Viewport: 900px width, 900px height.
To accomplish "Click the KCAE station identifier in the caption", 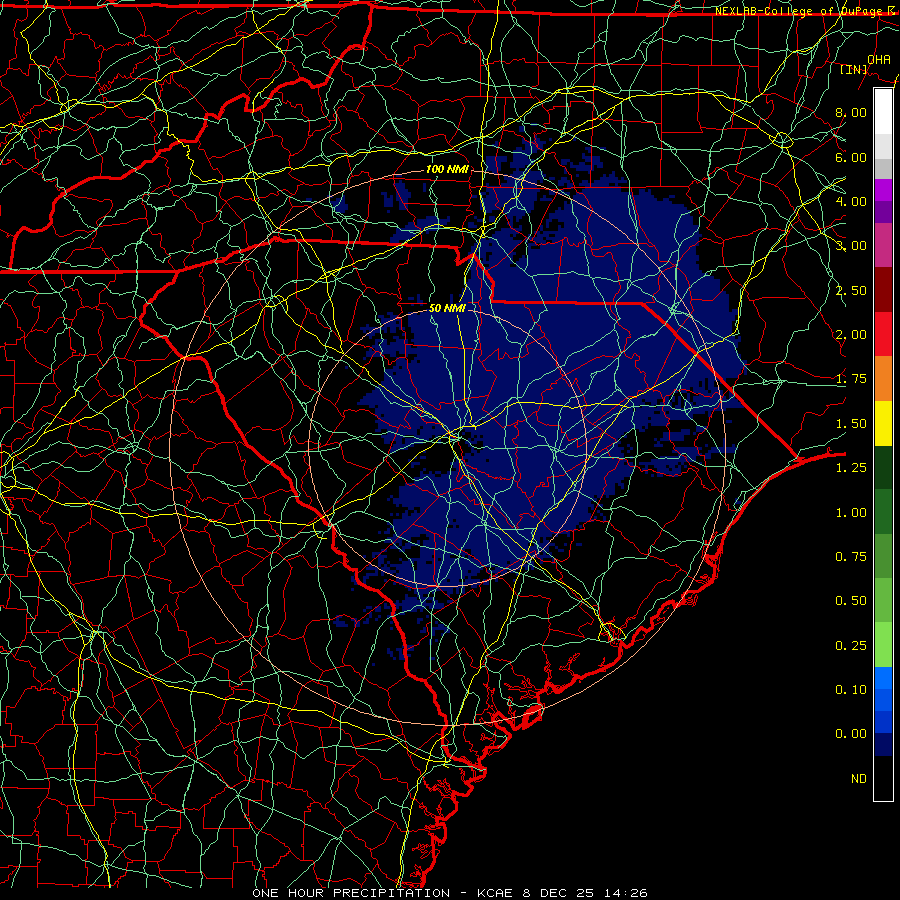I will (x=496, y=893).
